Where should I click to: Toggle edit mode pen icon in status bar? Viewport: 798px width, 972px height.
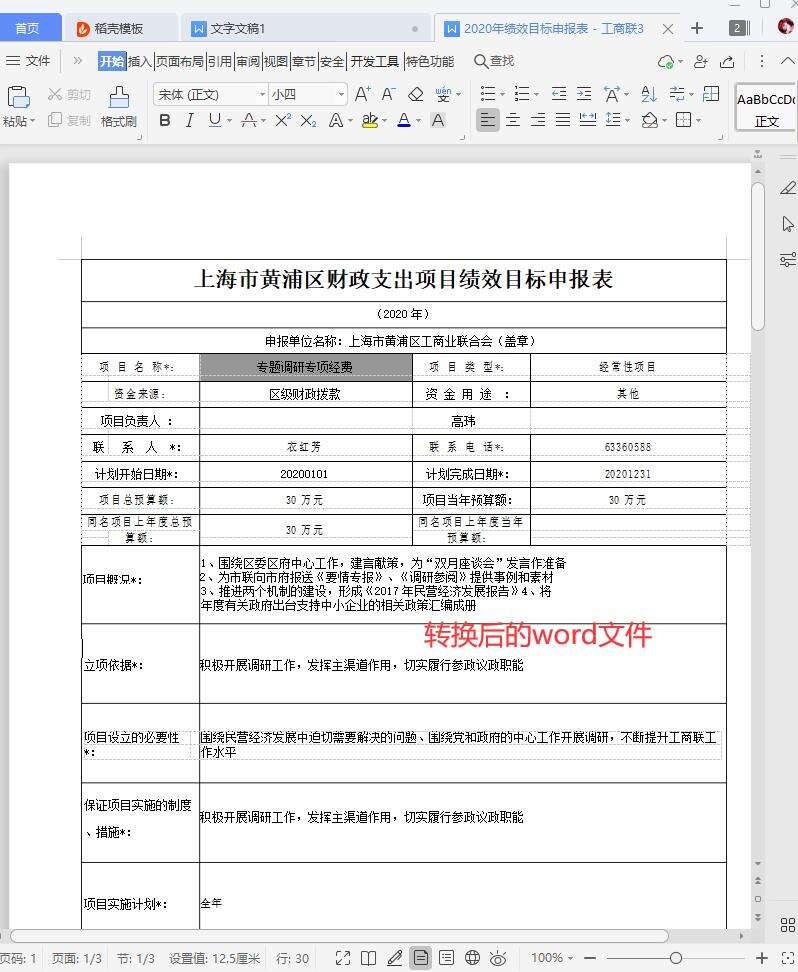394,958
